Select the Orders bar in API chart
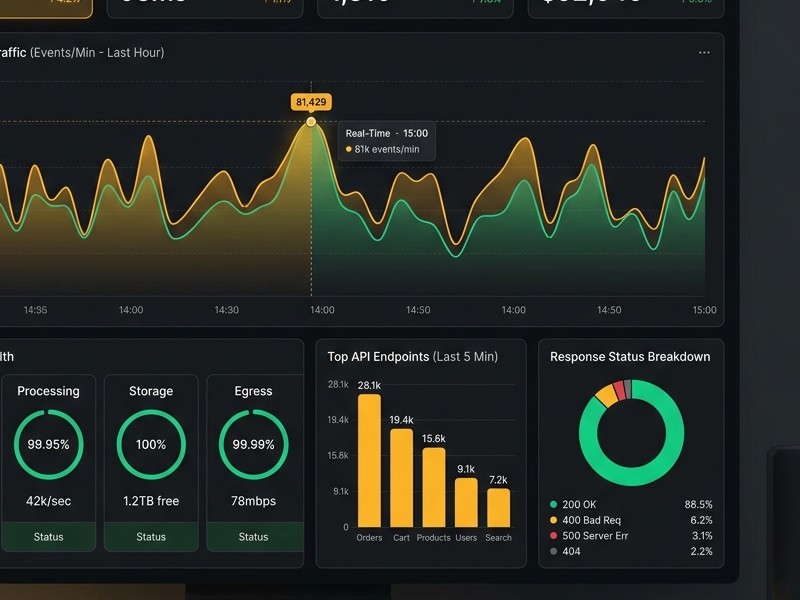This screenshot has width=800, height=600. [369, 461]
